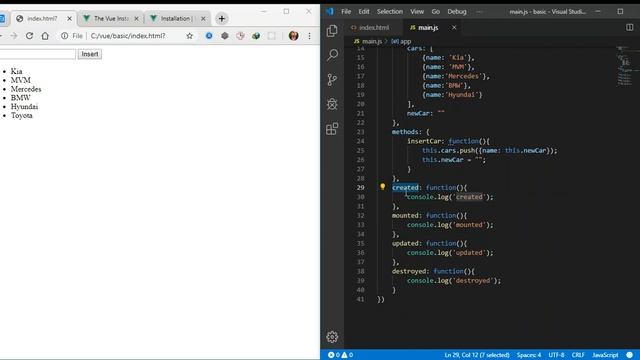Go forward in Chrome history
The height and width of the screenshot is (360, 640).
(x=14, y=36)
